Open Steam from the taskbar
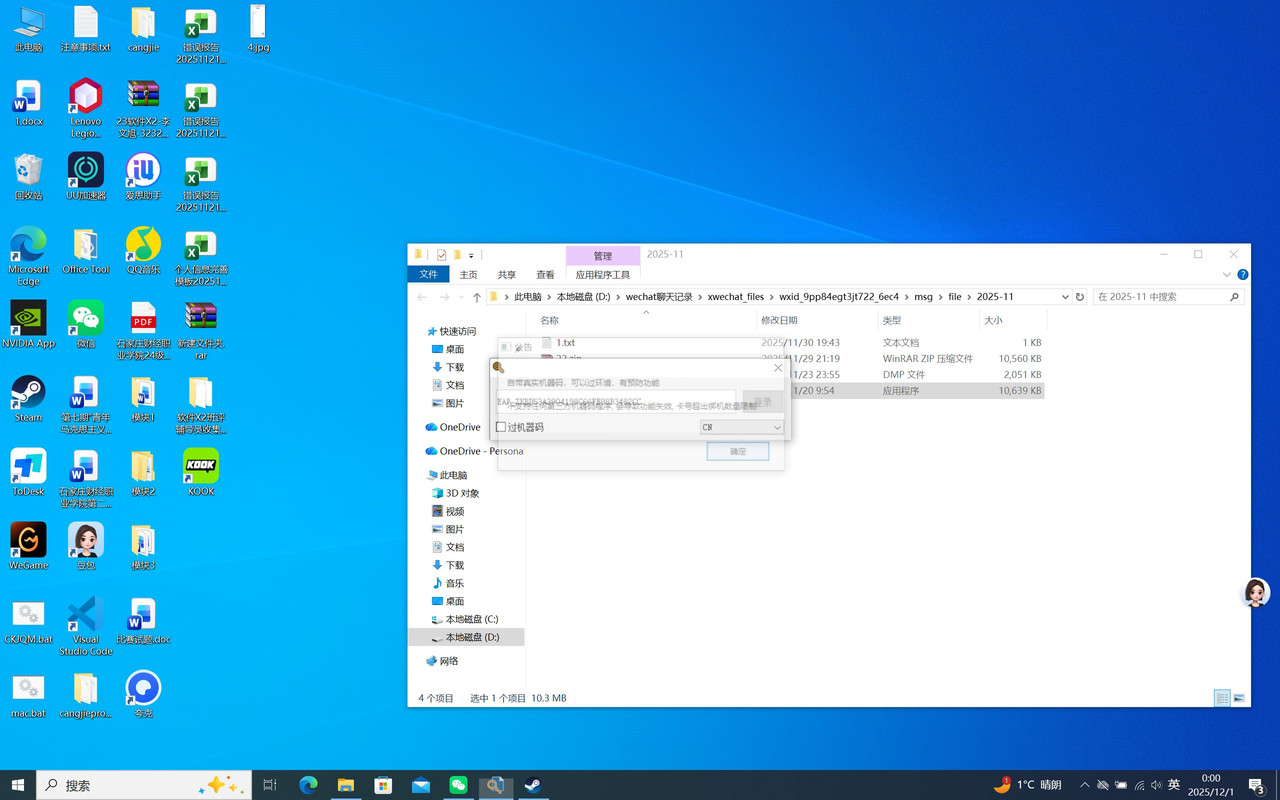The image size is (1280, 800). pos(533,785)
